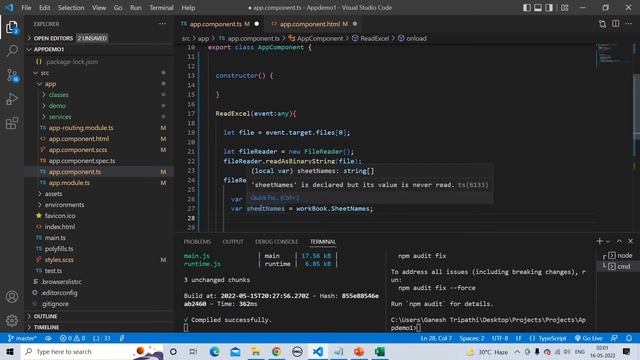This screenshot has height=360, width=640.
Task: Collapse the APPDEMO1 project folder
Action: pyautogui.click(x=100, y=49)
